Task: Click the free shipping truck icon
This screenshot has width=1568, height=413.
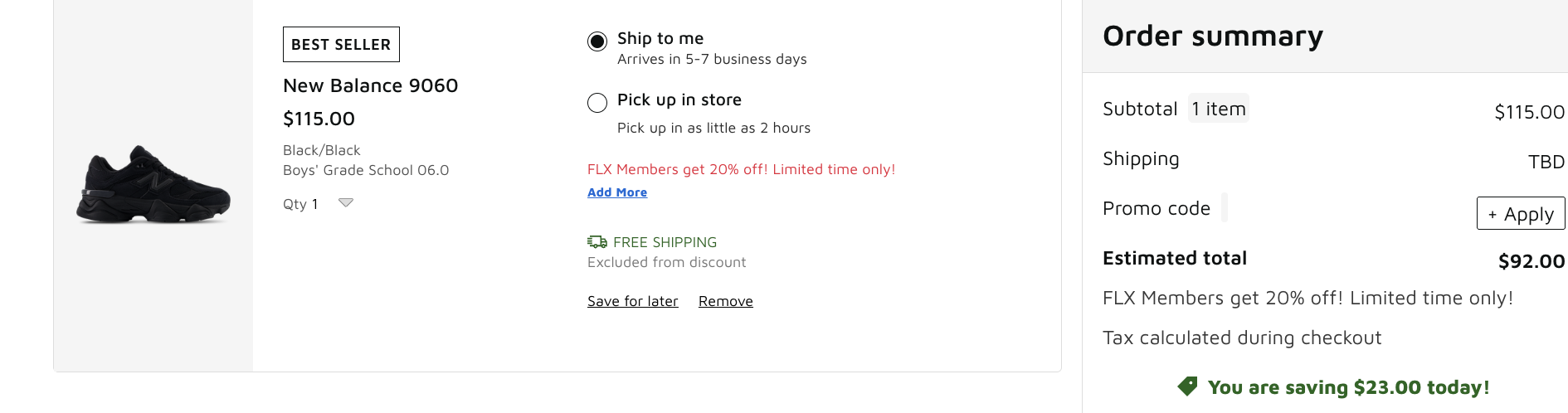Action: (x=597, y=242)
